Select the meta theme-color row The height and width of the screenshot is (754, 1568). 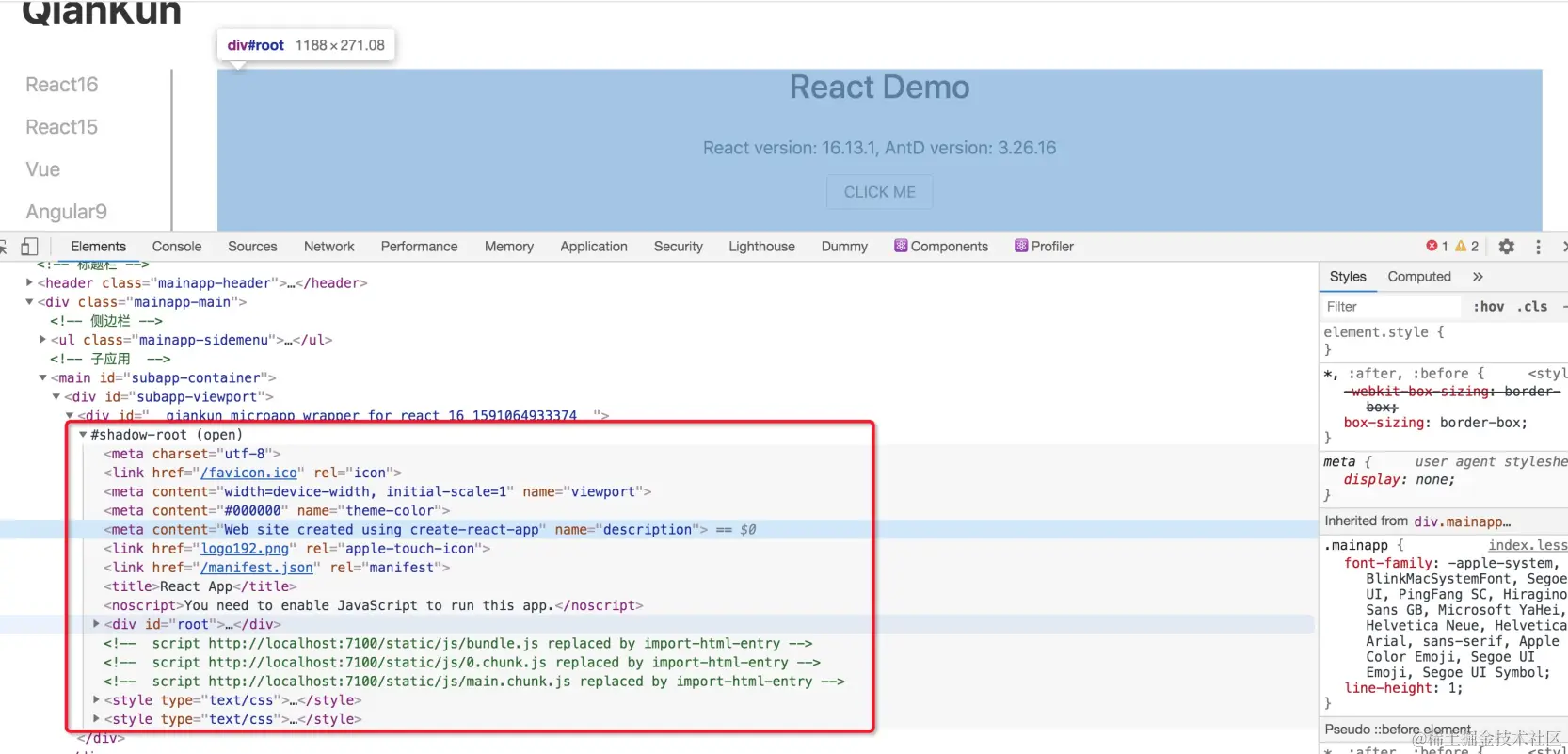pyautogui.click(x=277, y=510)
